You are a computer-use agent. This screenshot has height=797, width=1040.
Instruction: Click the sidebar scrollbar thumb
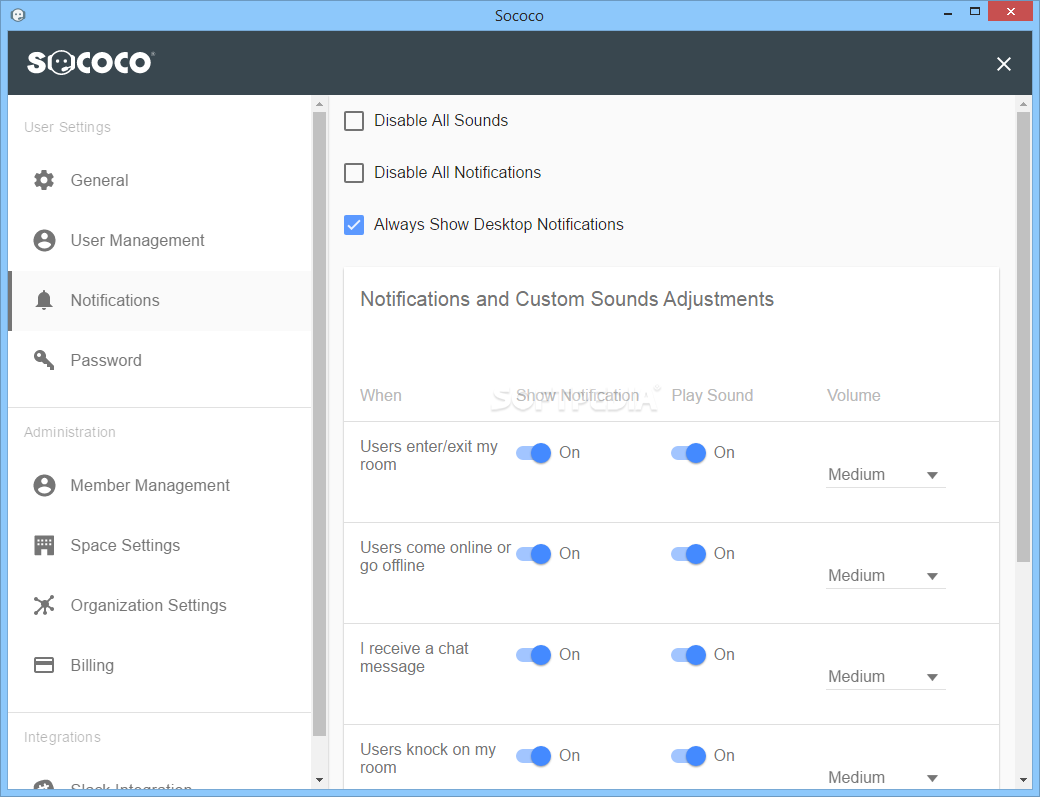coord(319,424)
